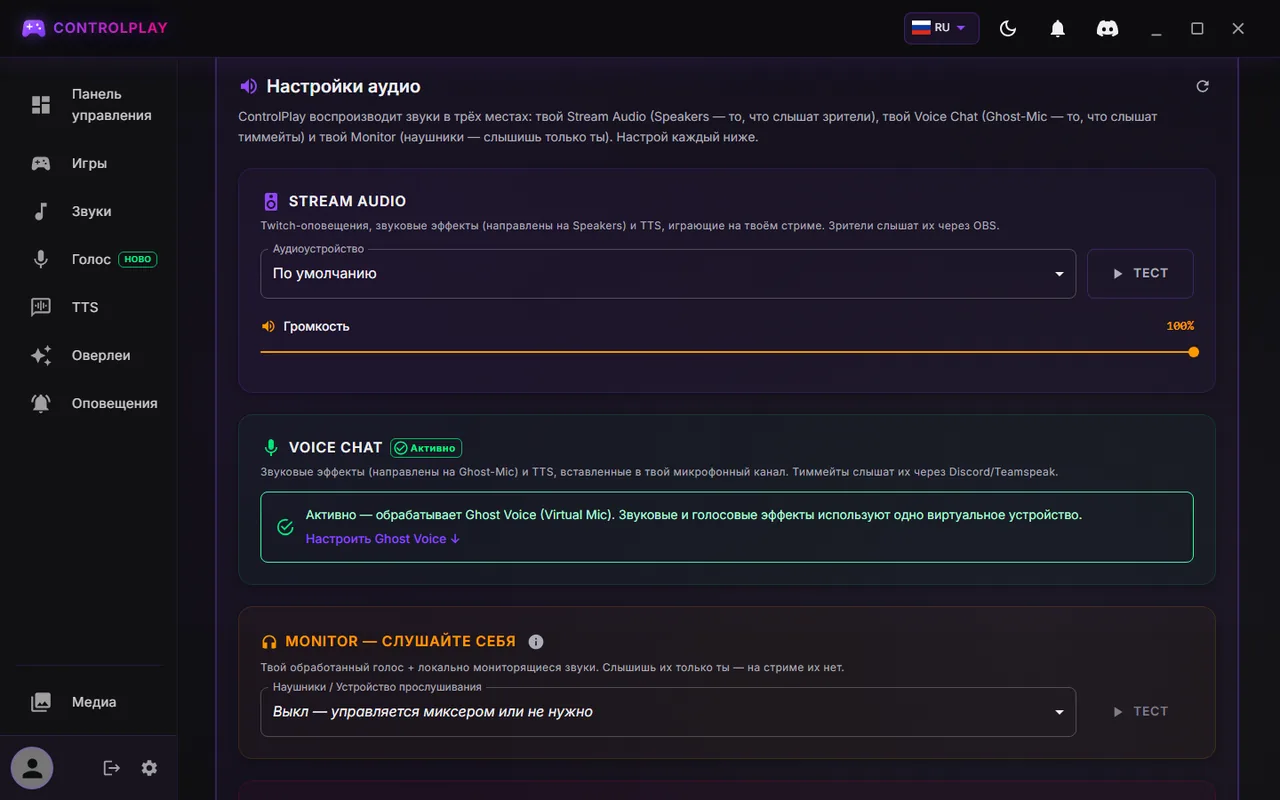Screen dimensions: 1280x800
Task: Click the Stream Audio speaker icon
Action: click(271, 202)
